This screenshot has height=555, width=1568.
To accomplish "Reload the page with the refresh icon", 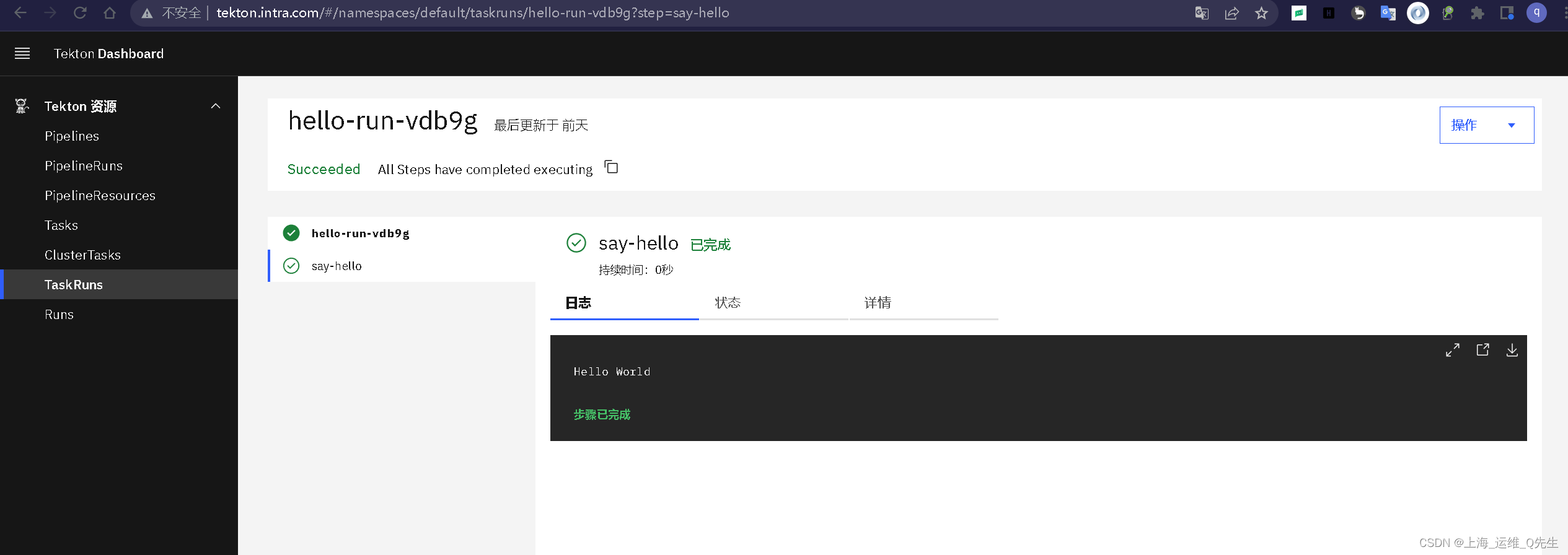I will pyautogui.click(x=80, y=12).
